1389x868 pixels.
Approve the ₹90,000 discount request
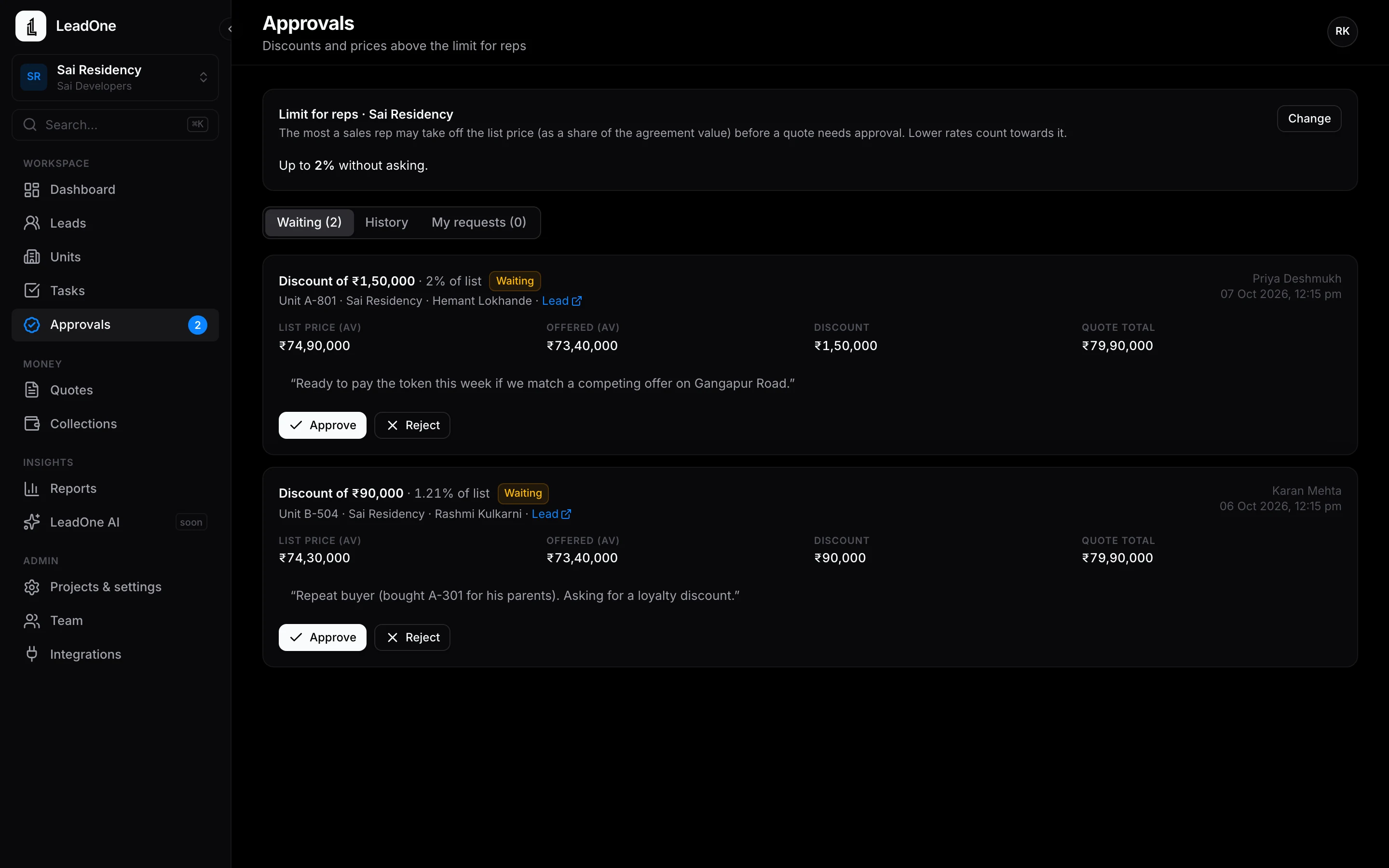(x=323, y=638)
